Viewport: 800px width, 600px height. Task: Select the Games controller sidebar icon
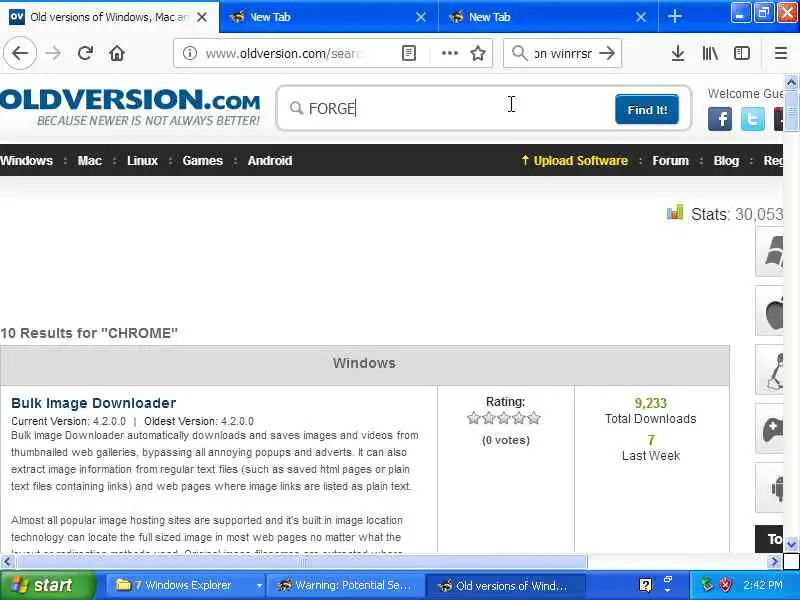[x=769, y=429]
